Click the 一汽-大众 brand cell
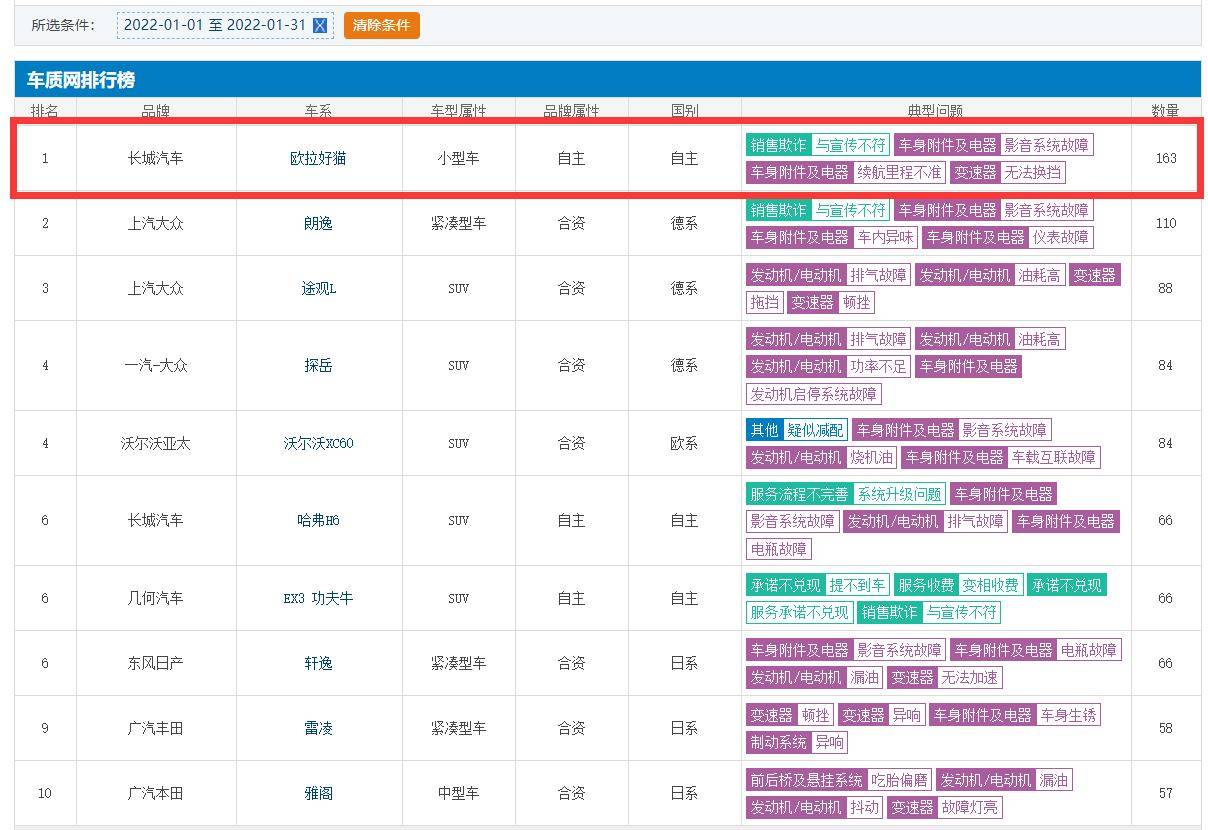The height and width of the screenshot is (830, 1208). tap(156, 365)
